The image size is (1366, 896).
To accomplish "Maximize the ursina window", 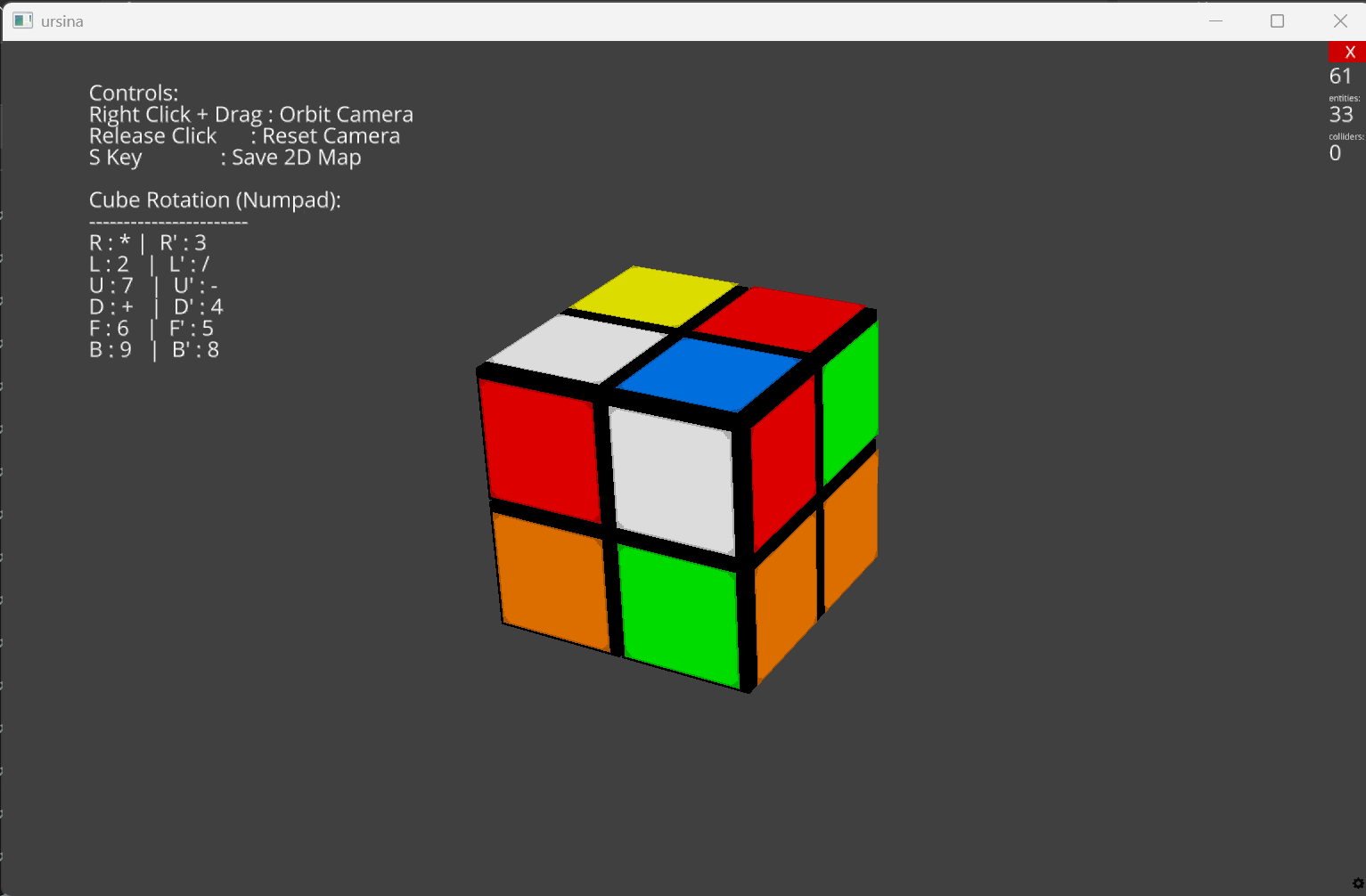I will (x=1277, y=20).
